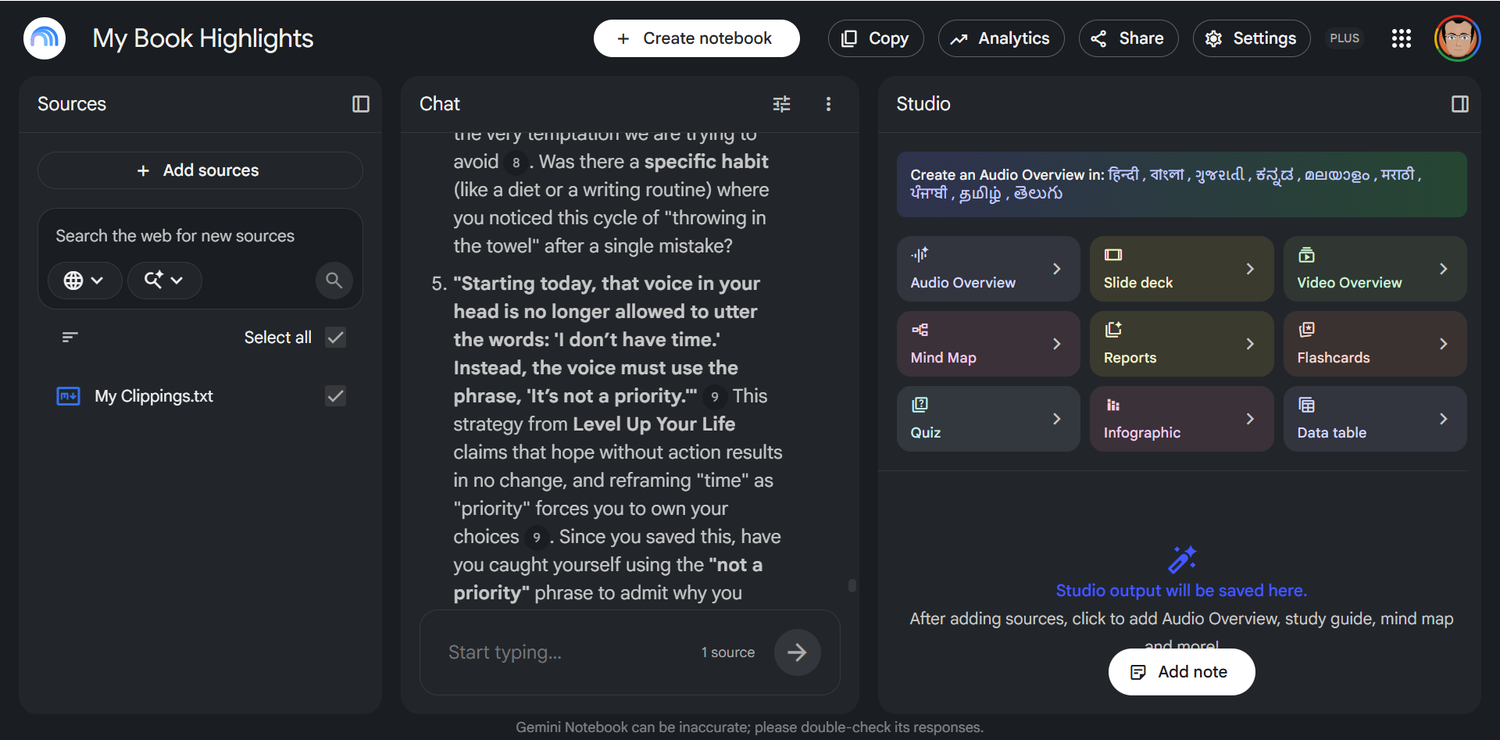Select the Flashcards tile
Screen dimensions: 1500x740
(x=1375, y=344)
